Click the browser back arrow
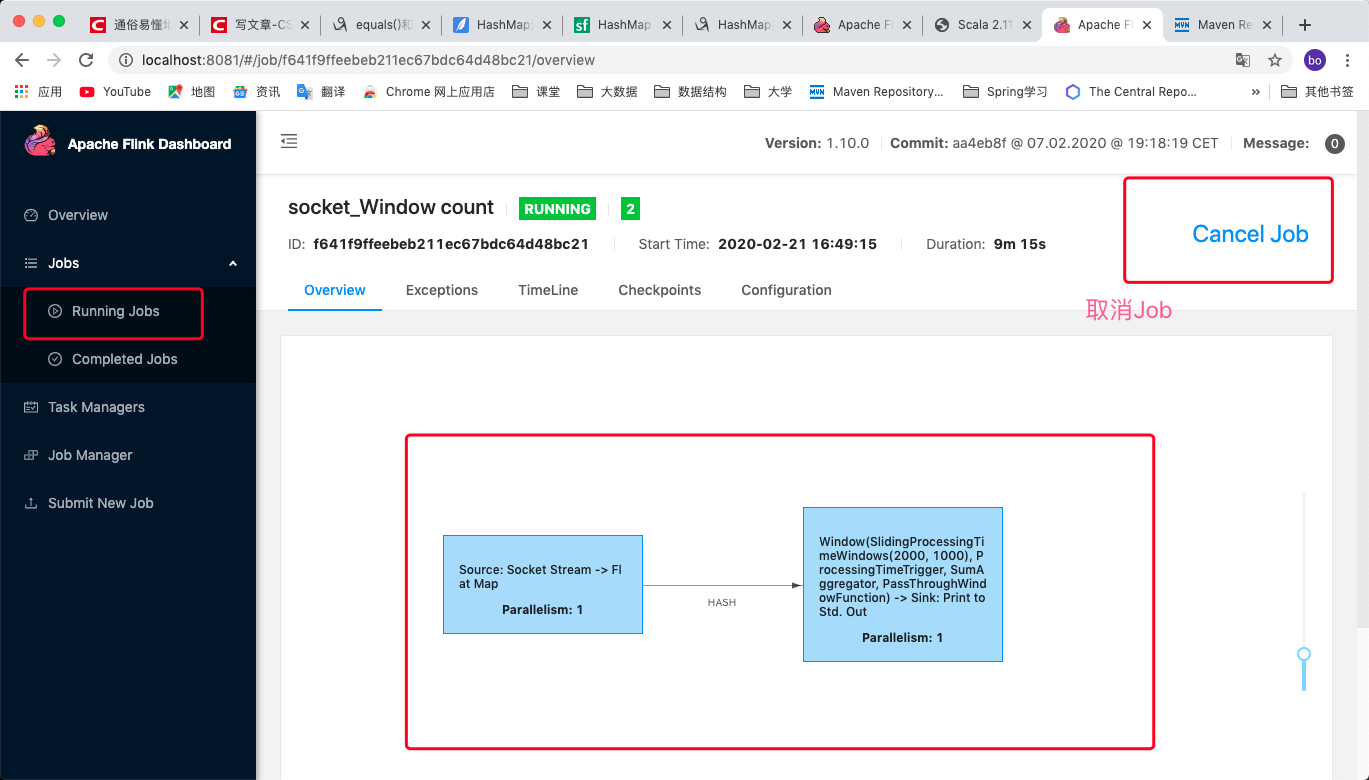1369x780 pixels. pyautogui.click(x=22, y=60)
